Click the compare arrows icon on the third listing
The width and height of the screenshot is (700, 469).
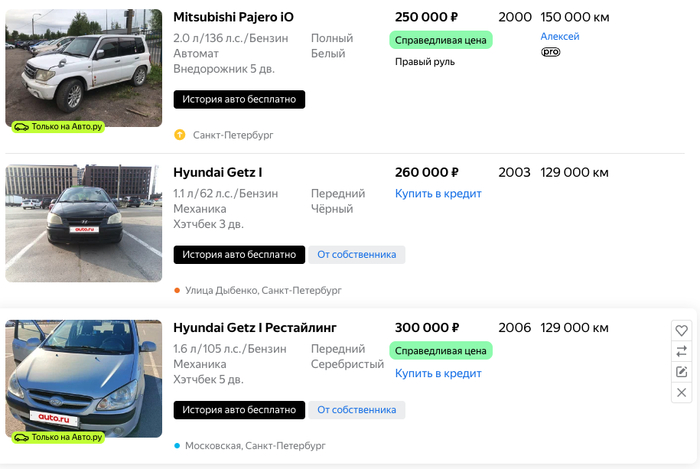(682, 351)
